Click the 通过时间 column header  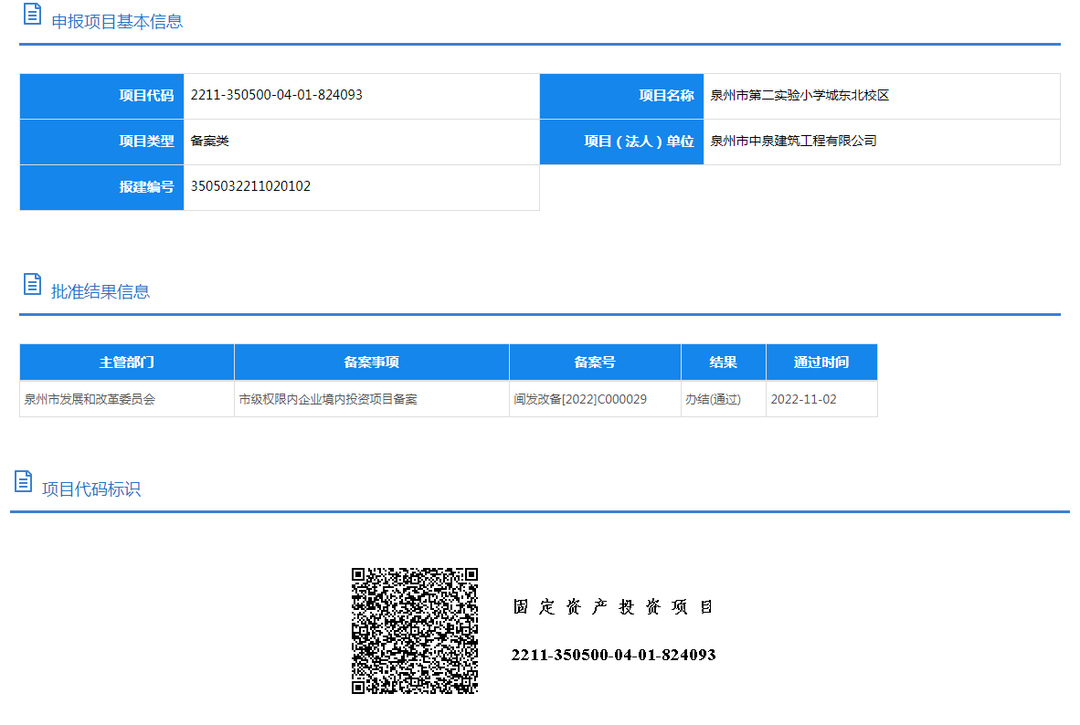point(822,362)
